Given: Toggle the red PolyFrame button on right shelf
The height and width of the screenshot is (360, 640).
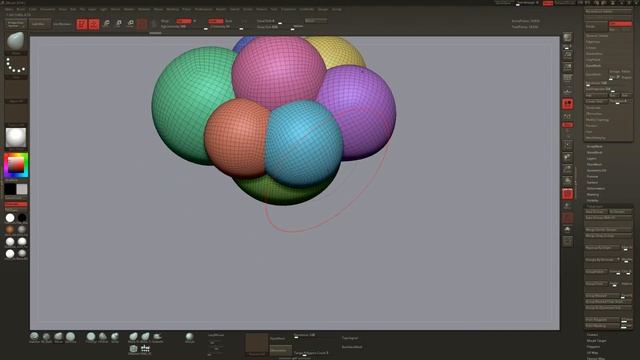Looking at the screenshot, I should 567,194.
